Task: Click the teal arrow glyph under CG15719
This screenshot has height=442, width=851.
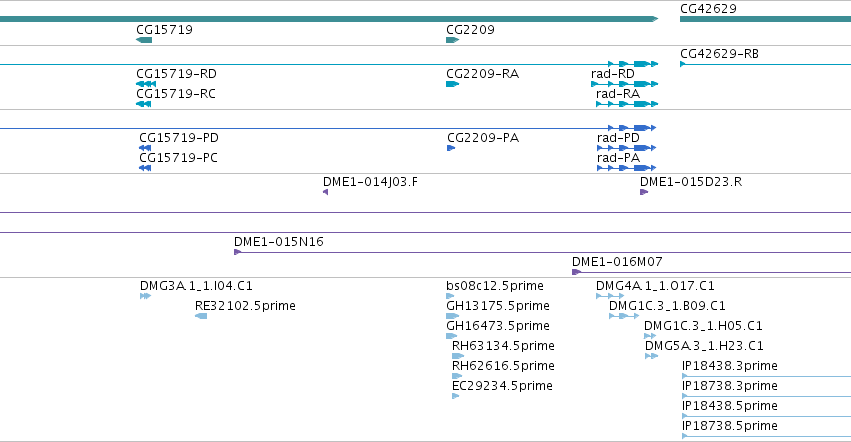Action: 144,40
